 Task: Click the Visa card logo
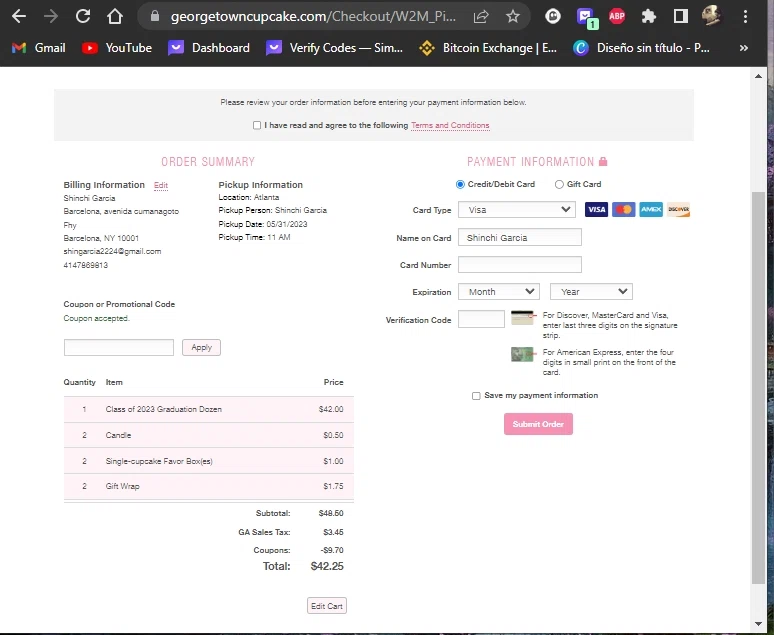click(x=596, y=209)
